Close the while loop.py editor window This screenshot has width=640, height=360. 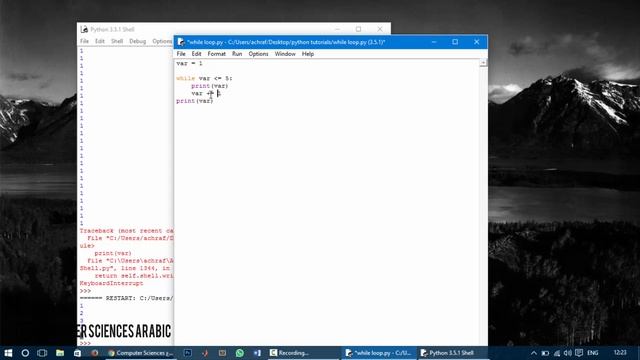point(476,42)
